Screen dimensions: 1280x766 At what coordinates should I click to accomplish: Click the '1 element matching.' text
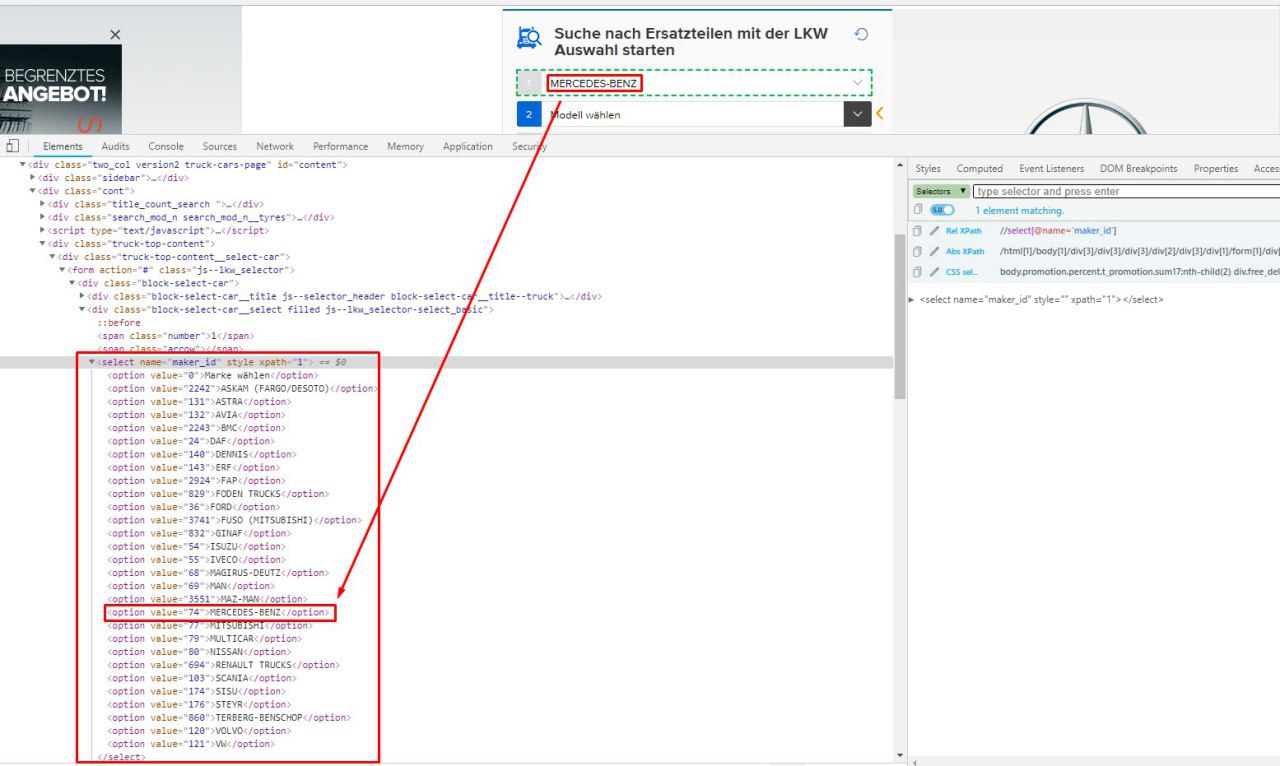[x=1019, y=211]
